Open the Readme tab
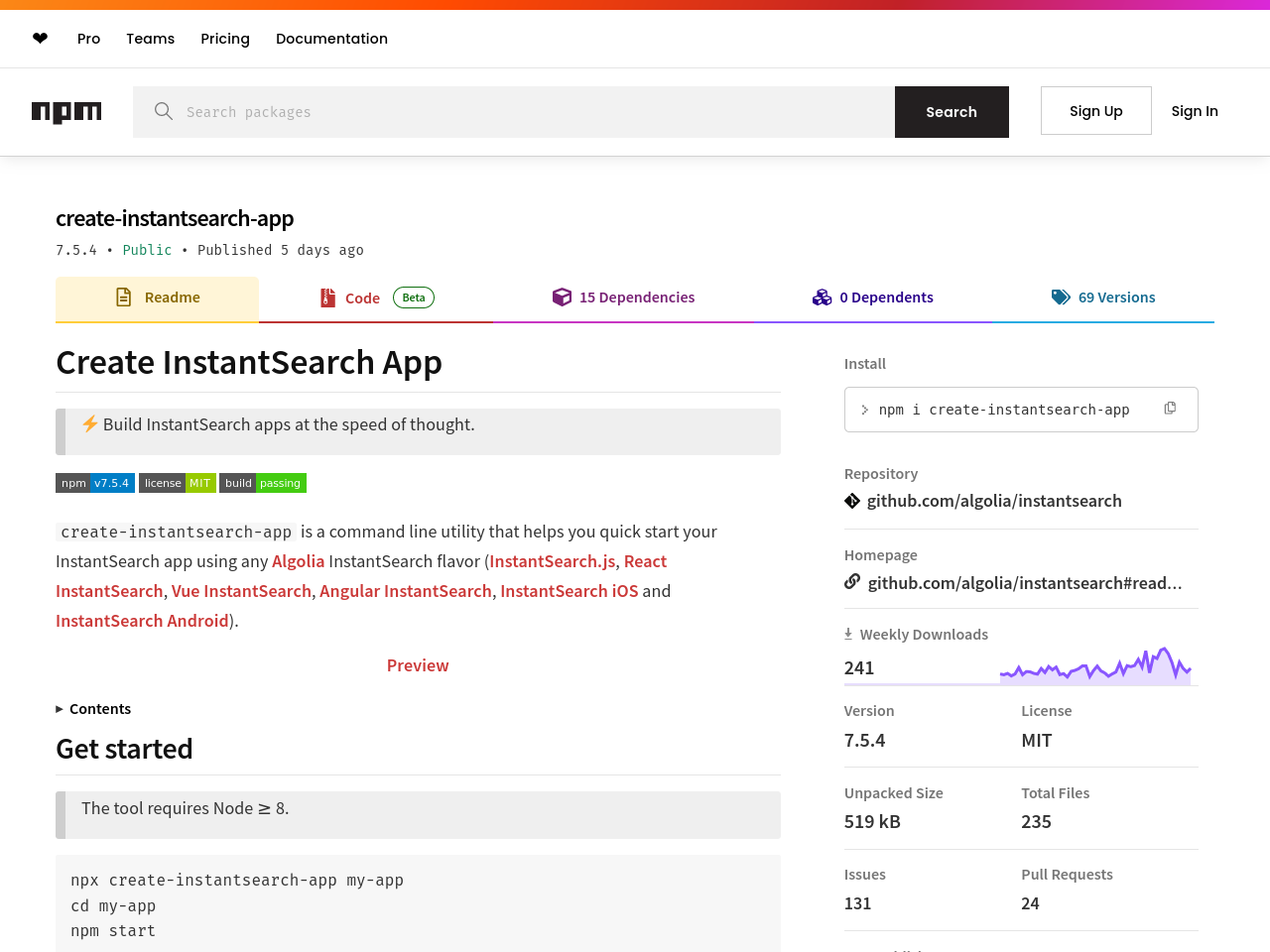Screen dimensions: 1270x952 click(157, 298)
